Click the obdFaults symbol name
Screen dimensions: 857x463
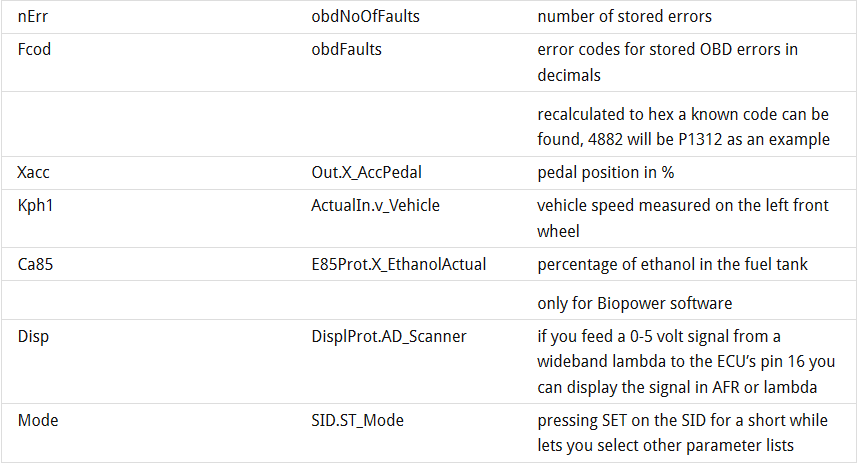[346, 49]
